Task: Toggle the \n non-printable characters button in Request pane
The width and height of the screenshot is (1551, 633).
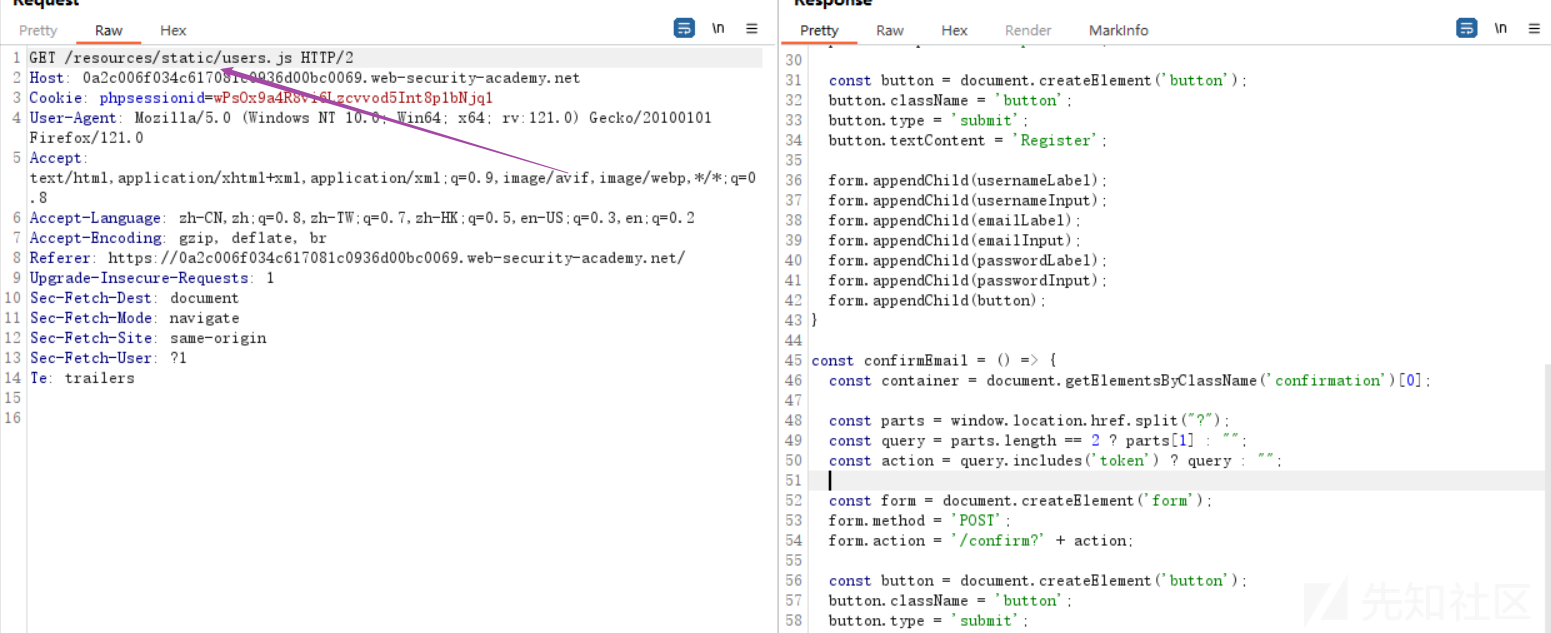Action: point(718,29)
